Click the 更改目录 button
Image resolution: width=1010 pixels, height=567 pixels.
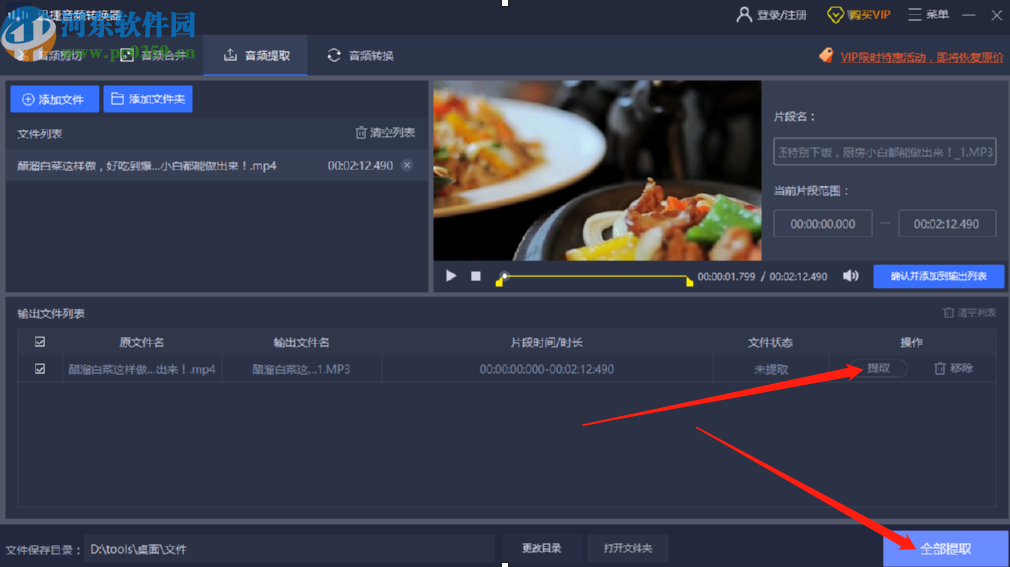point(542,548)
